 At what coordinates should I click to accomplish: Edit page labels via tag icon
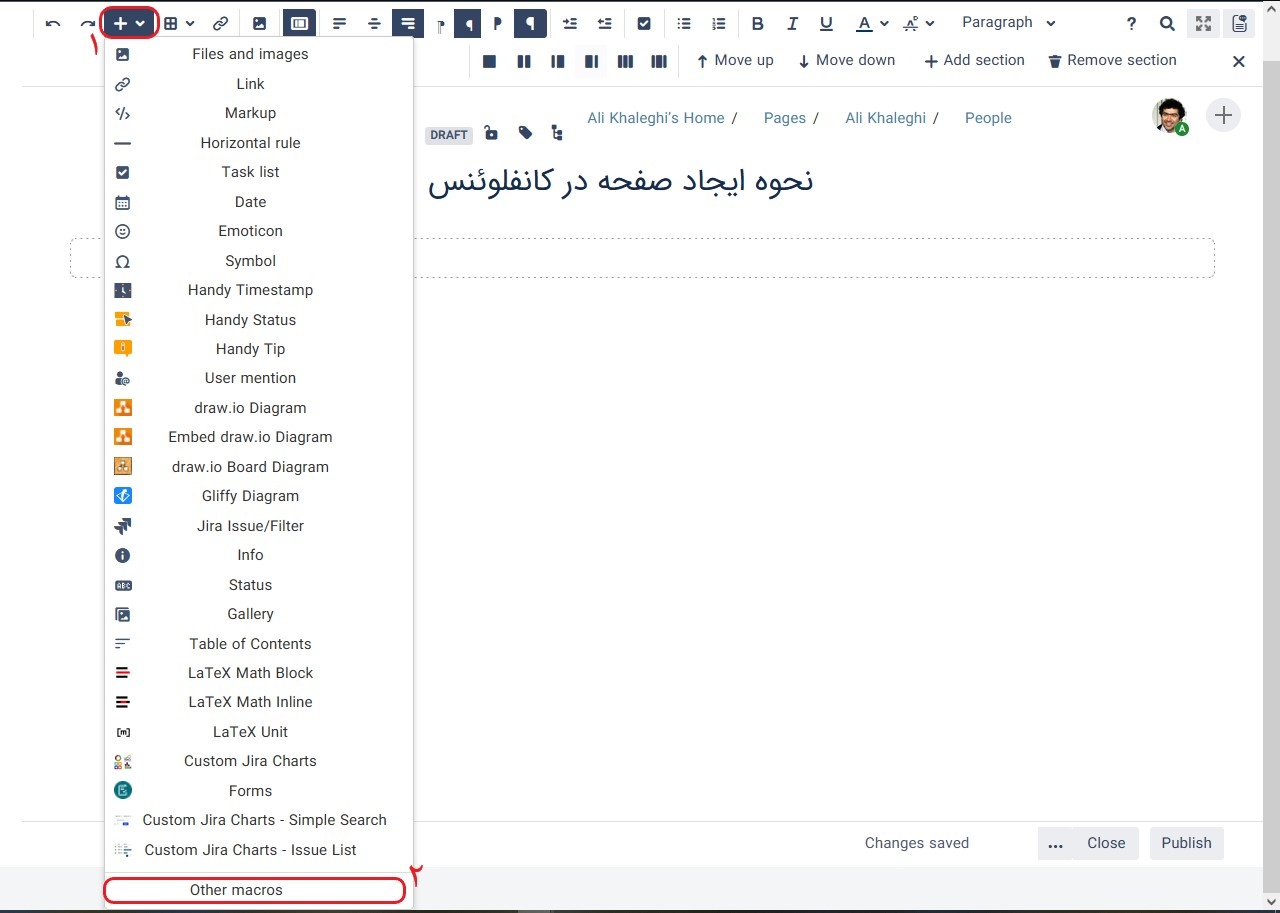coord(525,133)
